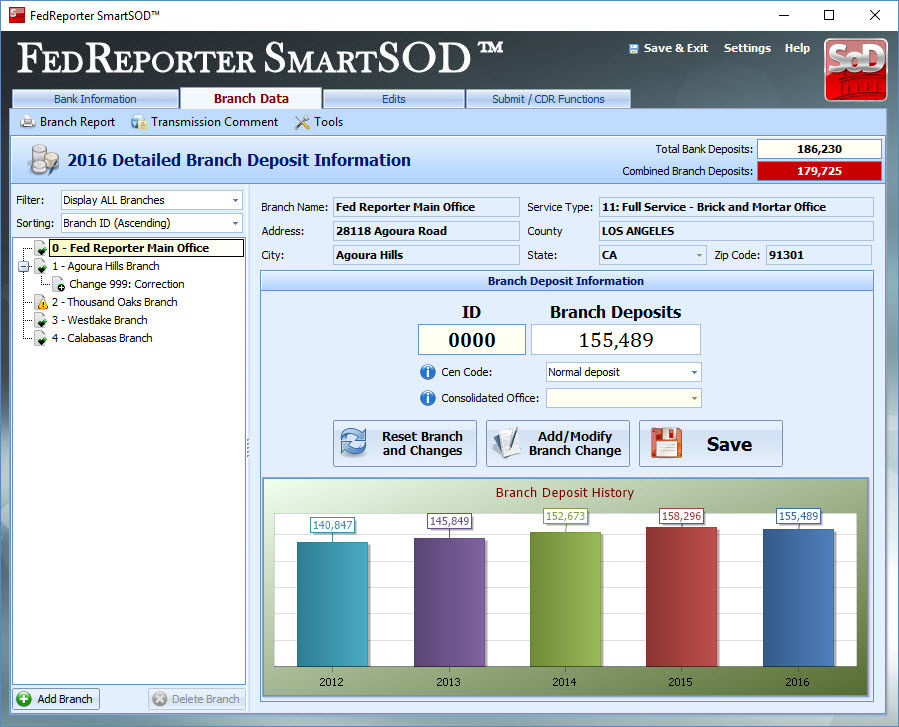Click the Cen Code info icon
899x727 pixels.
pos(428,372)
